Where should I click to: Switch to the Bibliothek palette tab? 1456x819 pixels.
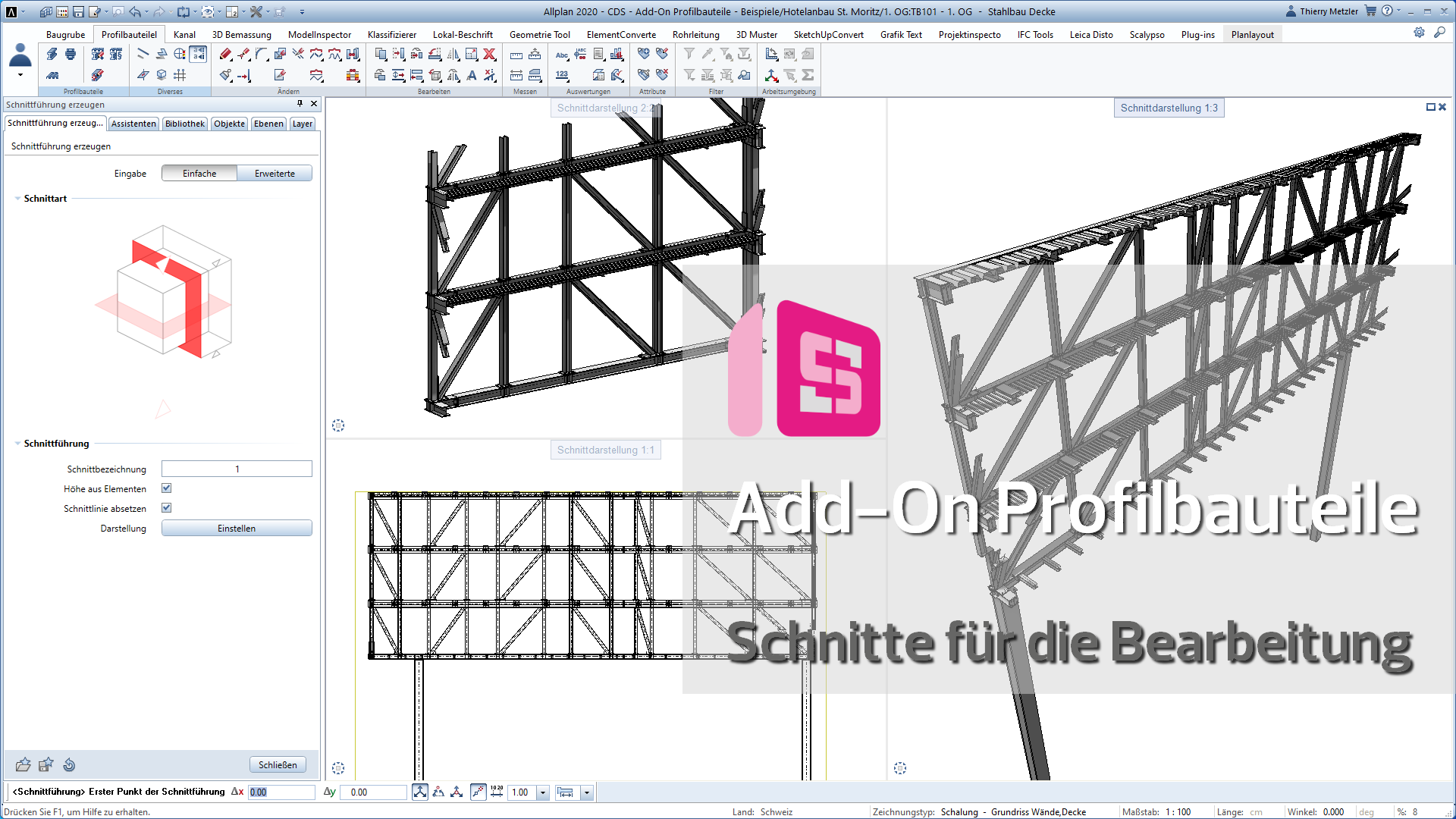tap(184, 124)
